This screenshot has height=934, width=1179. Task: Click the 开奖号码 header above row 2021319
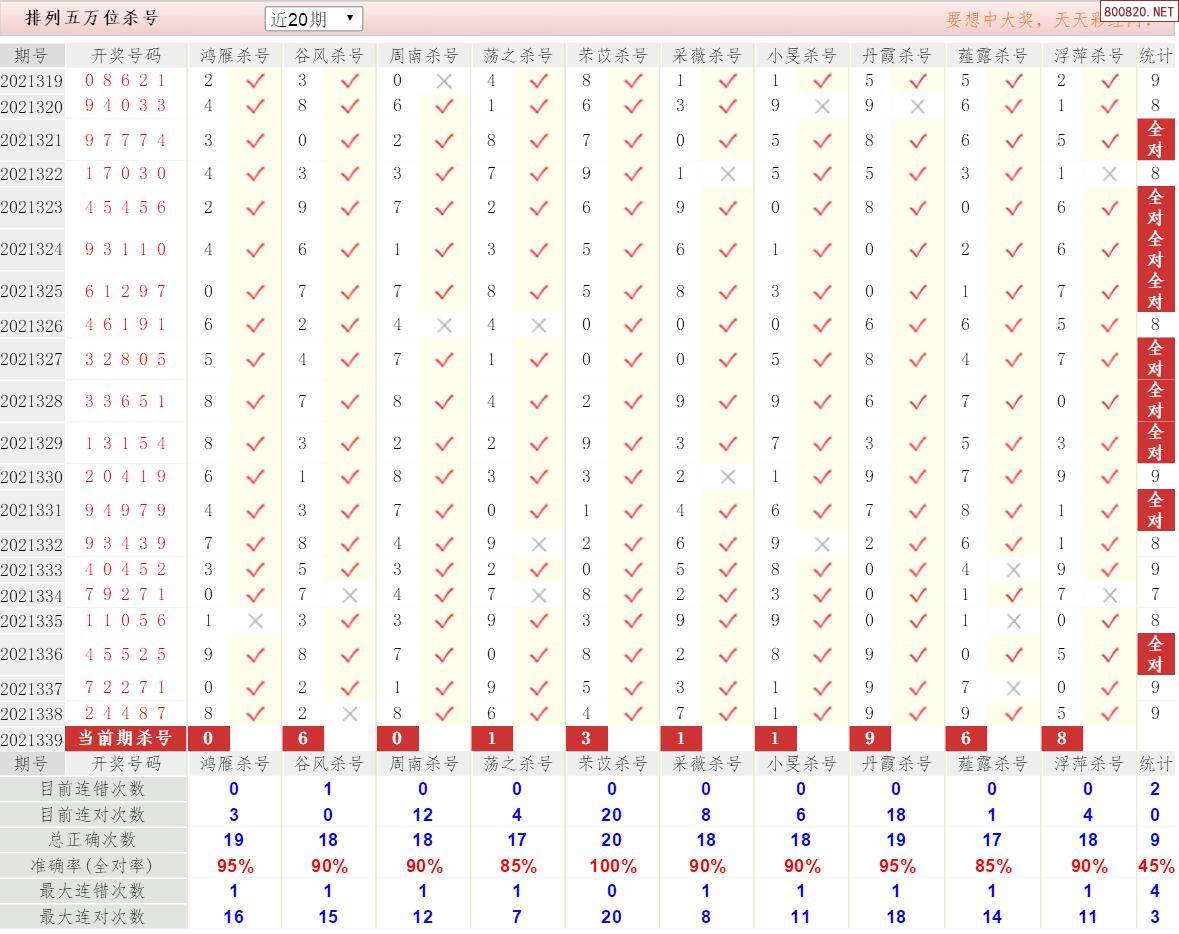(126, 56)
